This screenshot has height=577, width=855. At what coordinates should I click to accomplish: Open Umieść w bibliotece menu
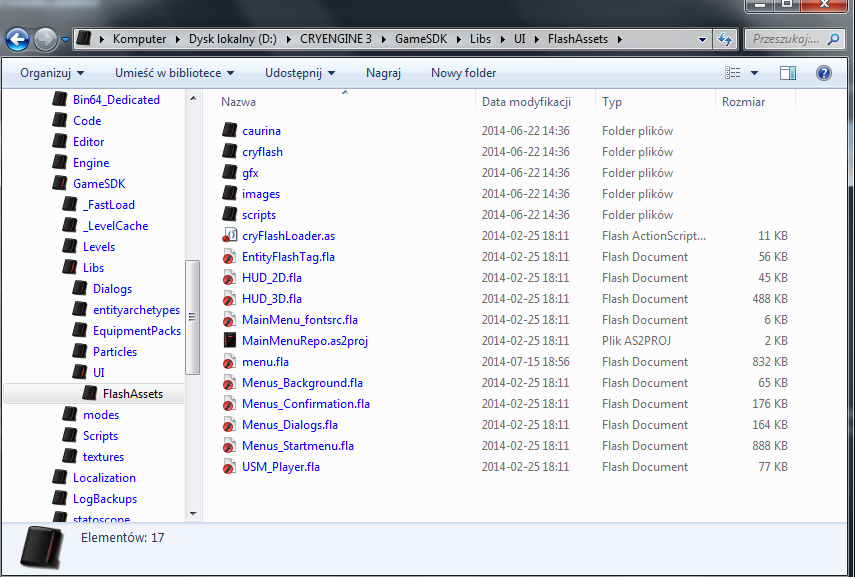pyautogui.click(x=174, y=73)
